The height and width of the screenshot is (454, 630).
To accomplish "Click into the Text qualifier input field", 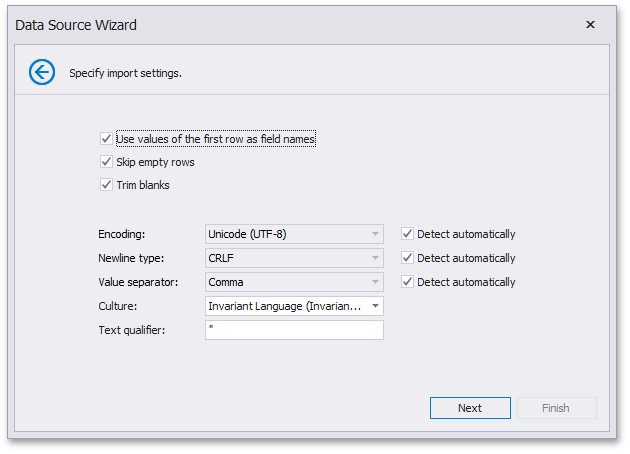I will click(294, 330).
